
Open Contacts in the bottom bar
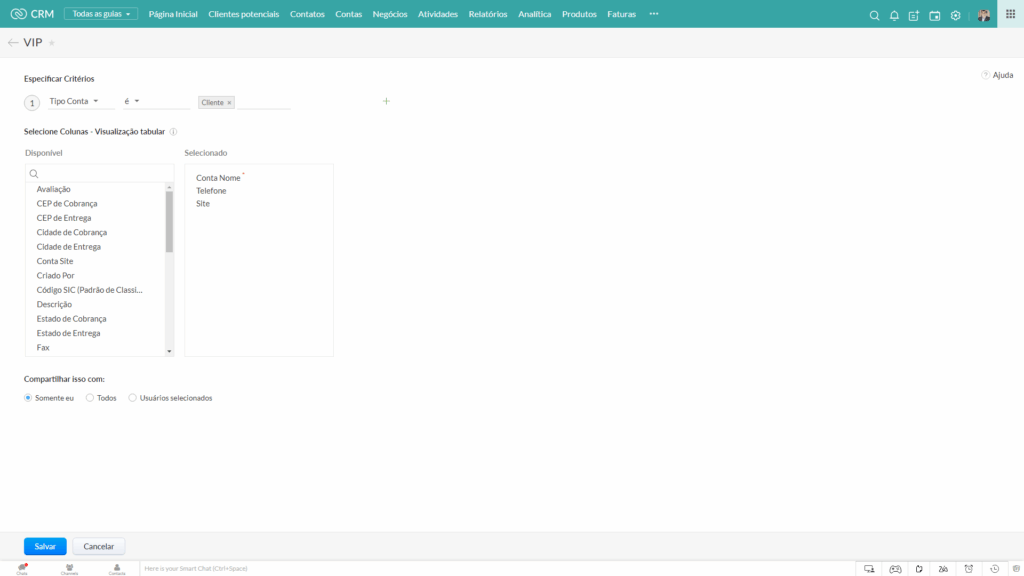(x=117, y=569)
